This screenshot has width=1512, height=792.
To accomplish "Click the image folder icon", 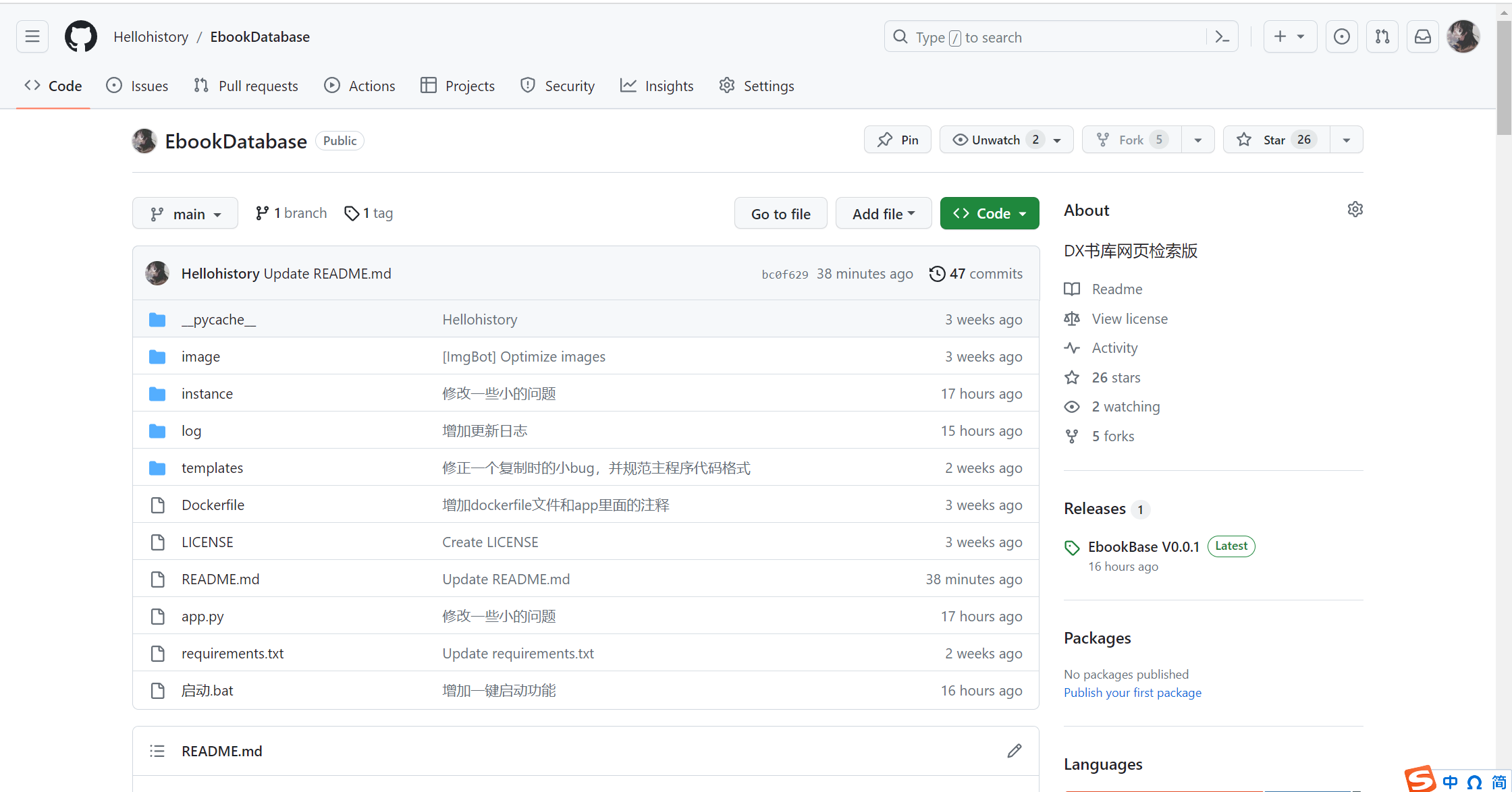I will click(x=157, y=356).
